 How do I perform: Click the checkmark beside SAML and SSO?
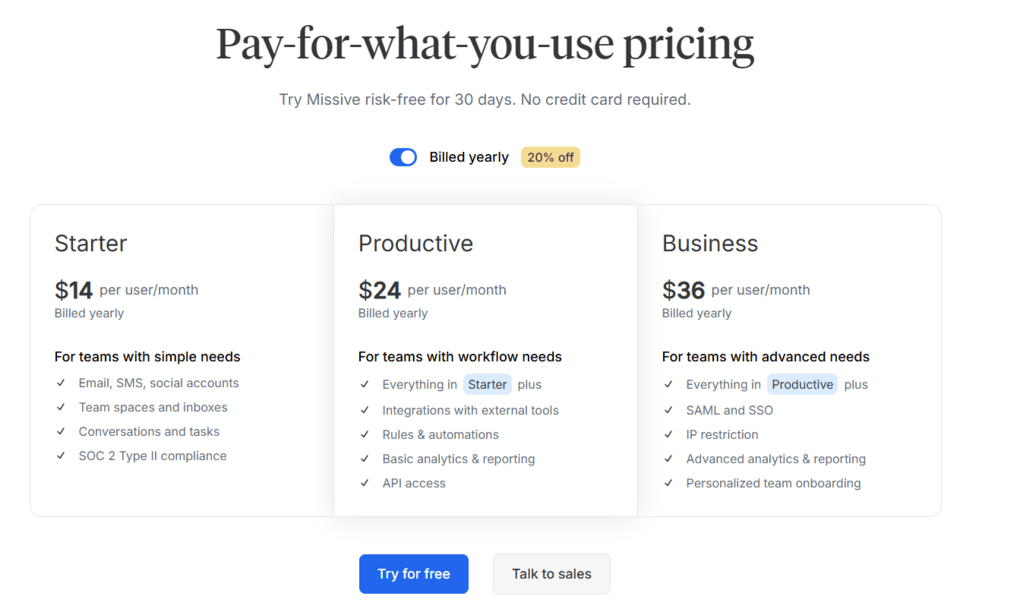(x=667, y=410)
